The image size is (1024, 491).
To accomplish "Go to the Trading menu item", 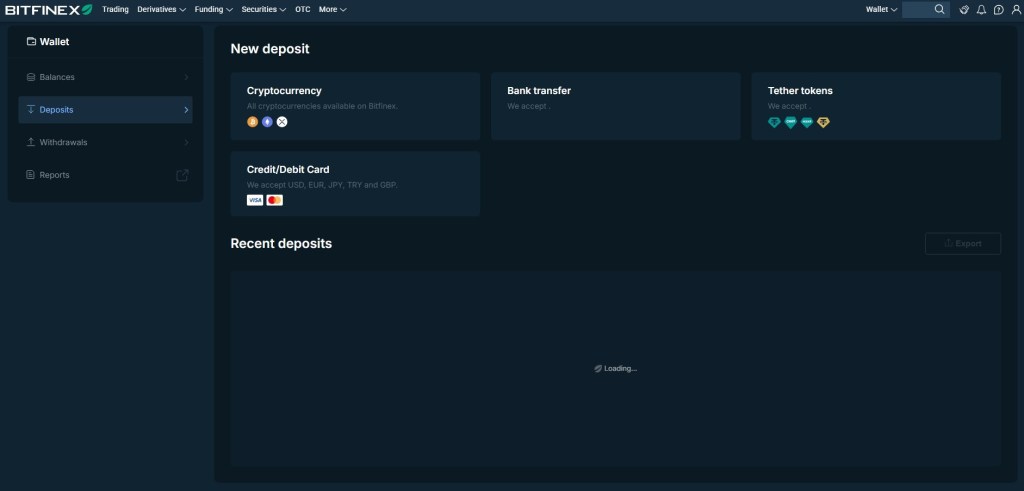I will pos(116,10).
